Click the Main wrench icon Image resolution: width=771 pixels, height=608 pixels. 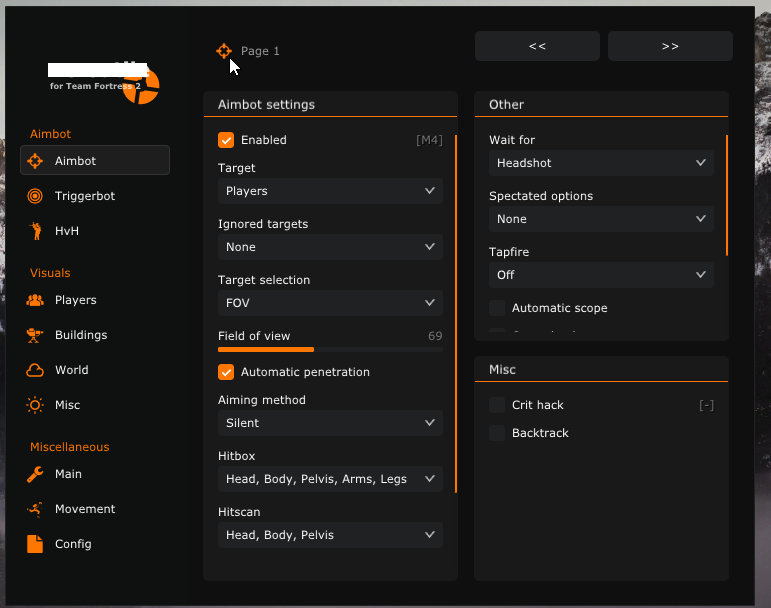coord(35,474)
